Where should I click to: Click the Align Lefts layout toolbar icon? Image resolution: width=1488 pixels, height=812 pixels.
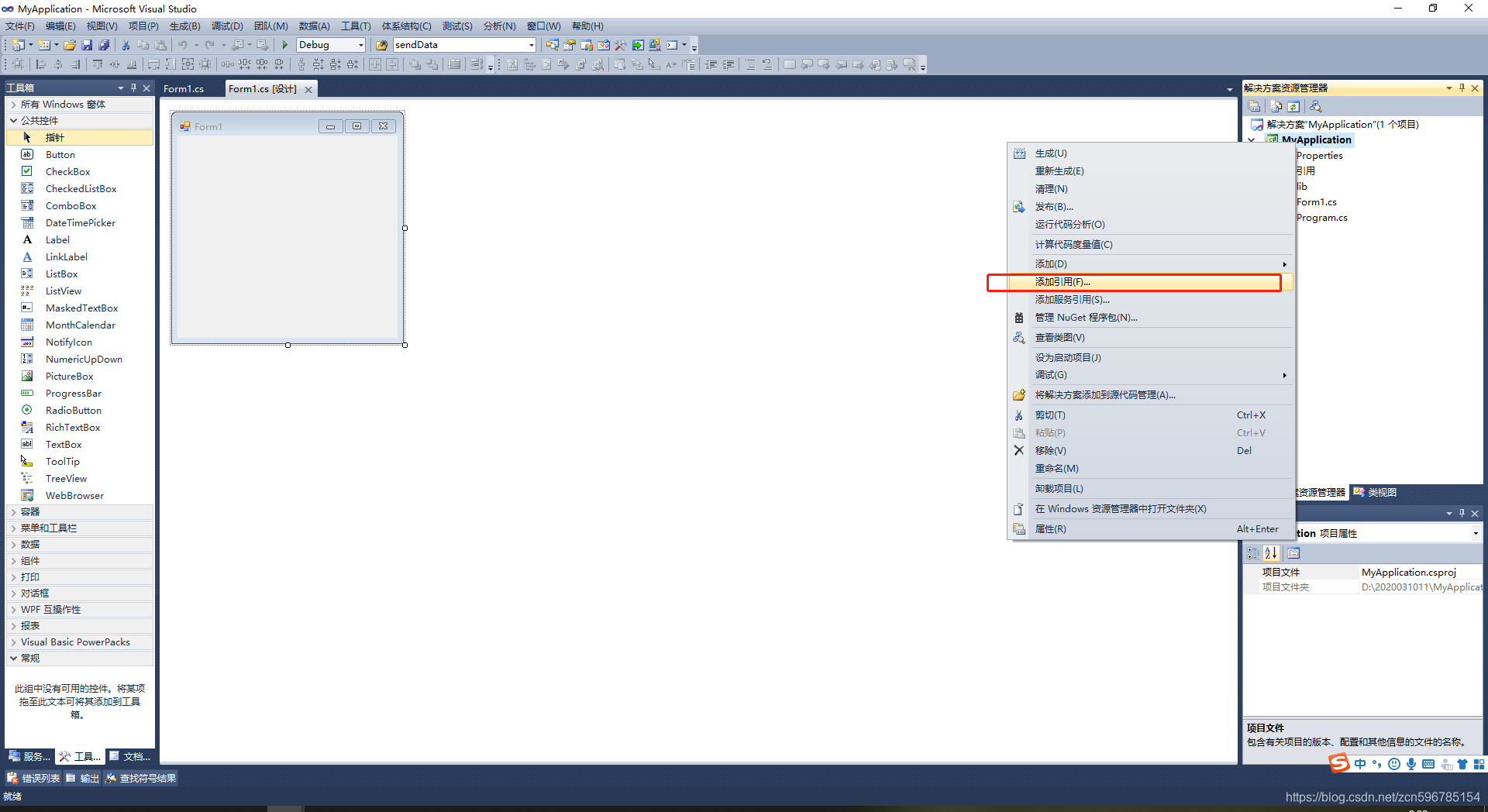(x=41, y=64)
